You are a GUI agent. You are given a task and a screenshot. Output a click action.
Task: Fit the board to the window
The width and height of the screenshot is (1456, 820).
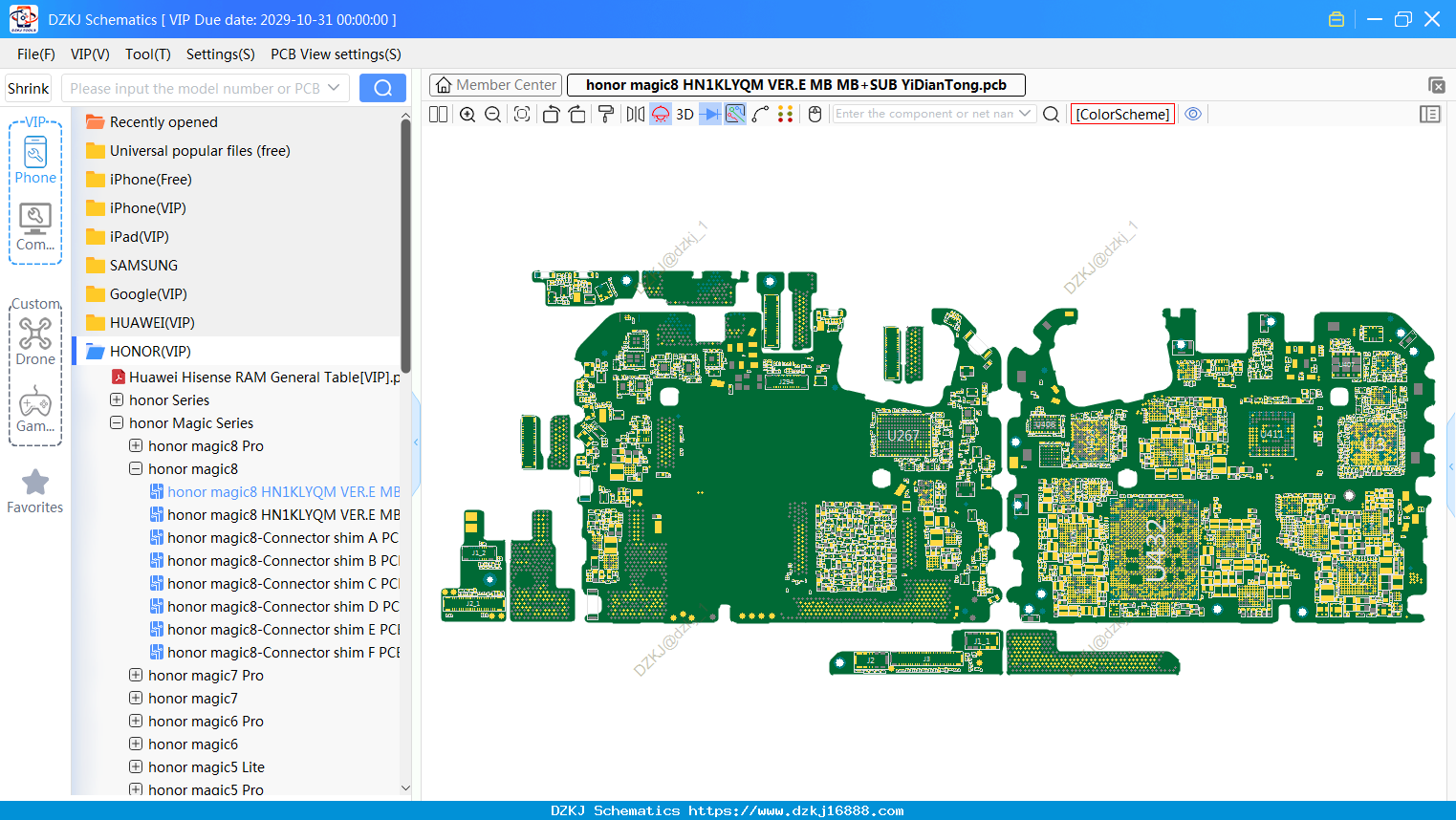pos(522,114)
